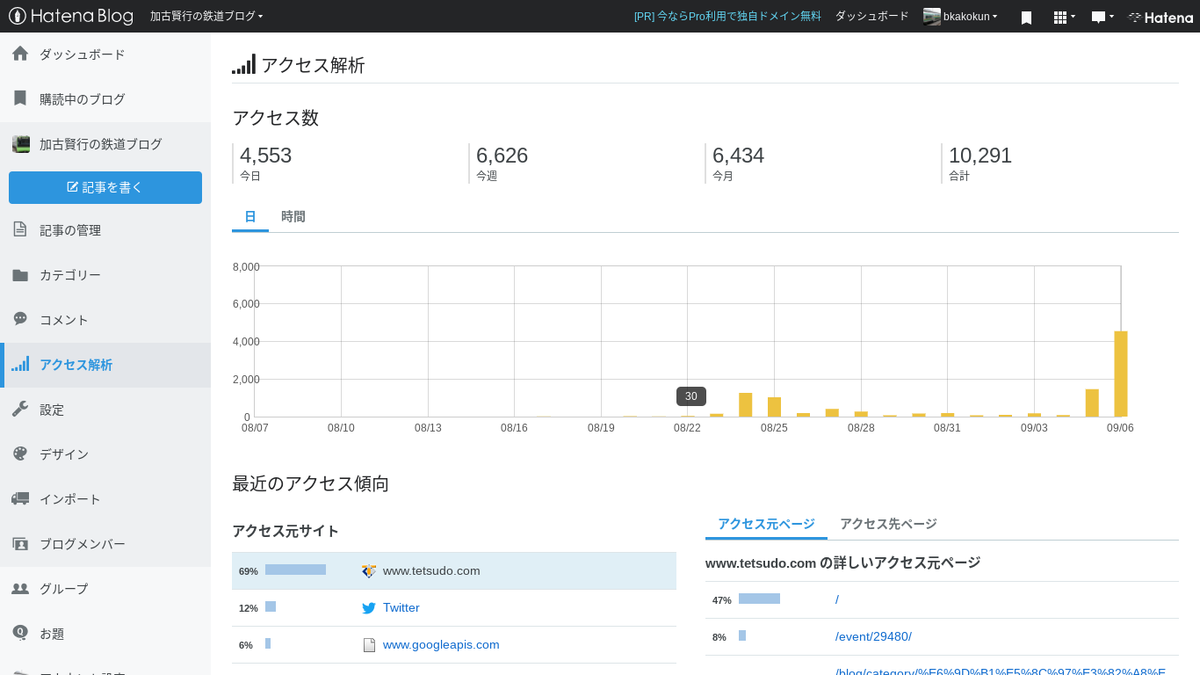Select the www.tetsudo.com referrer row

point(454,571)
